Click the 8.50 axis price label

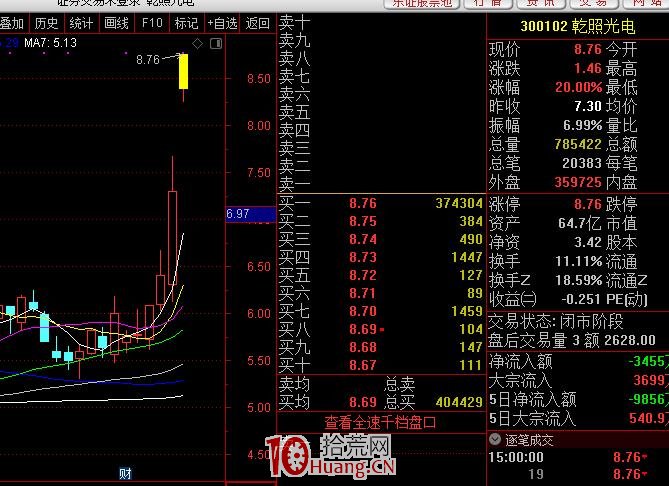tap(259, 79)
